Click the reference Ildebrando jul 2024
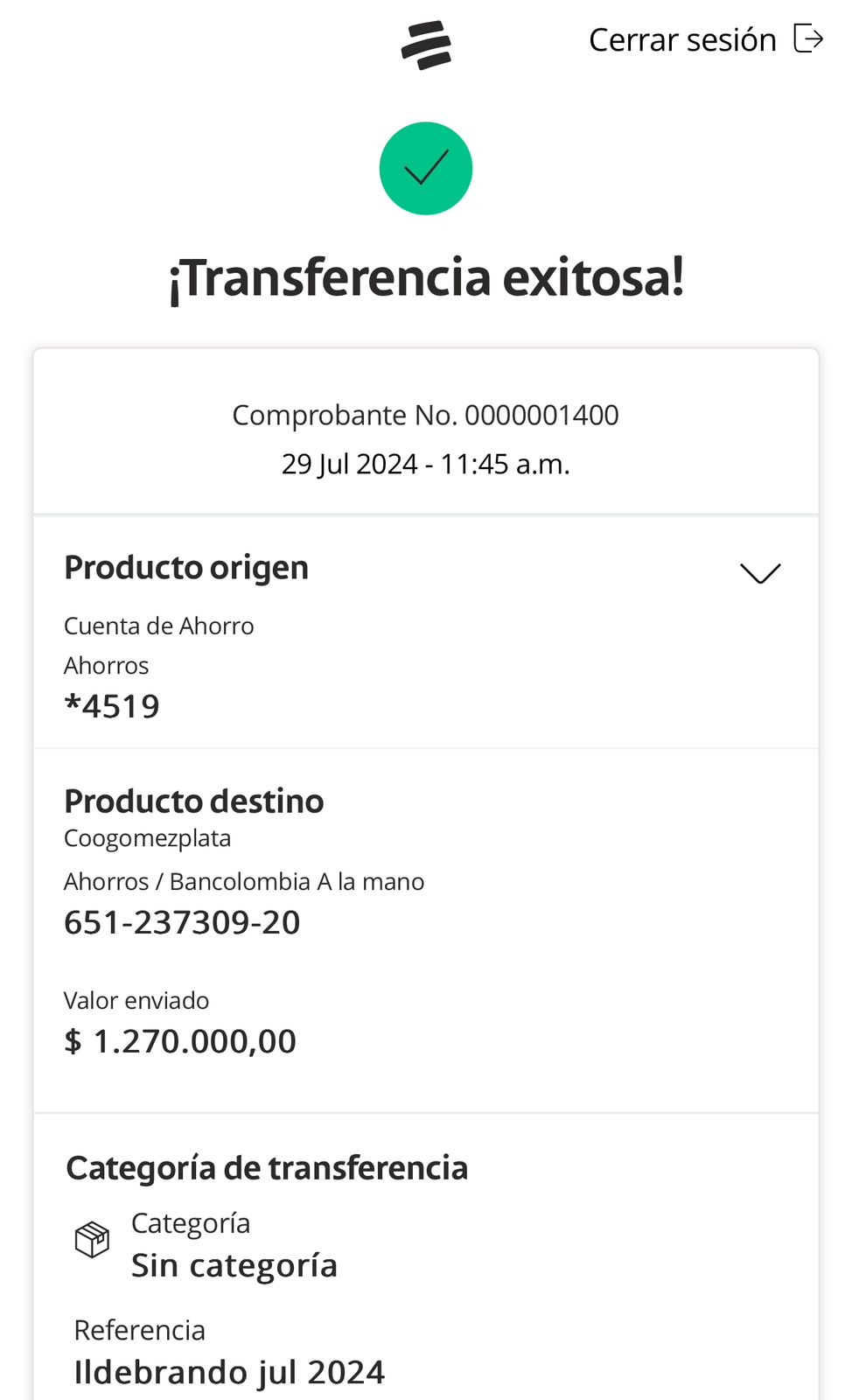 (229, 1372)
